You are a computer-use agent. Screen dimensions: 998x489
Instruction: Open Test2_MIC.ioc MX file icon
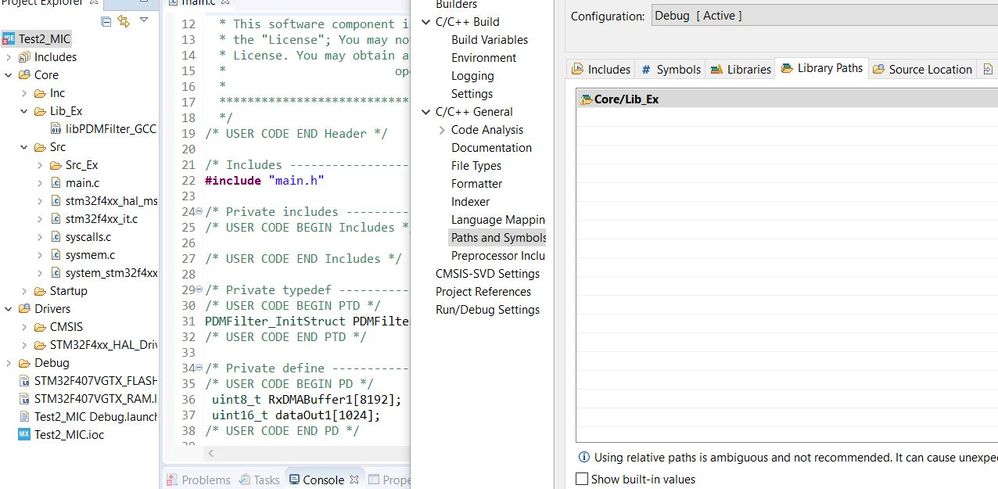point(24,435)
